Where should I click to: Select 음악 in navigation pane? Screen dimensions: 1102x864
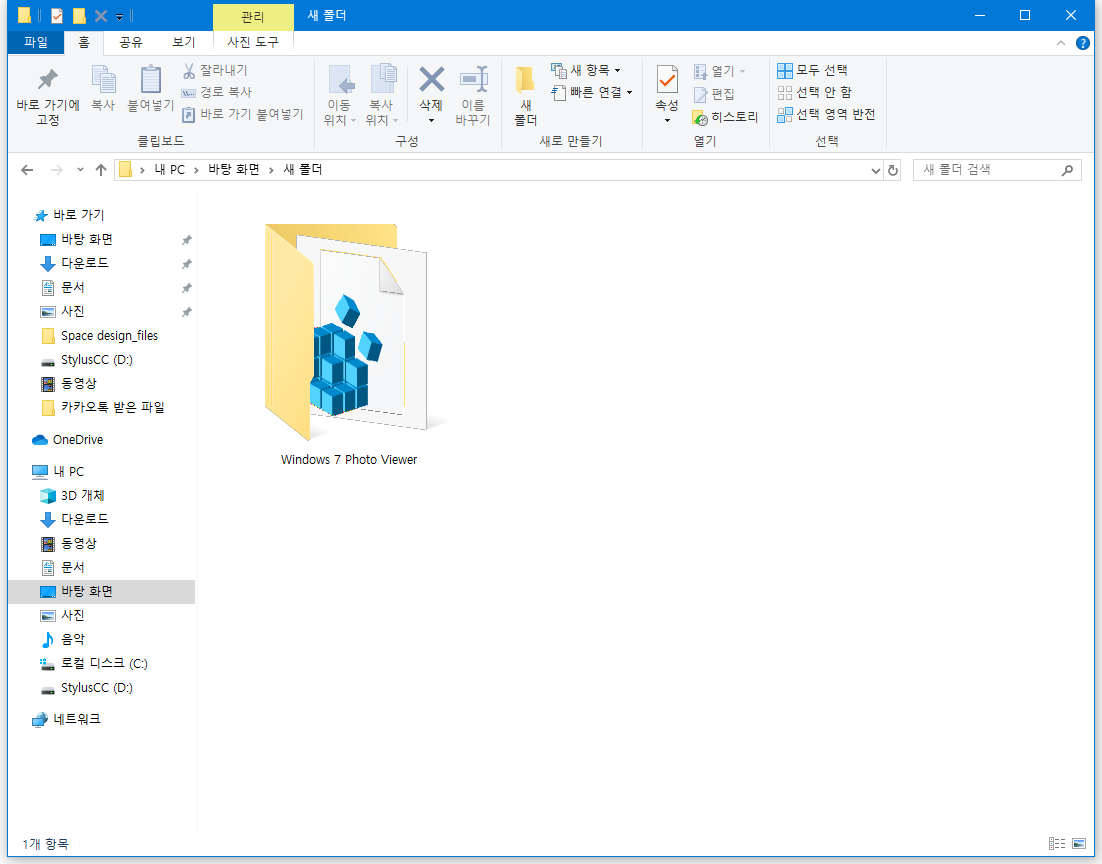72,640
